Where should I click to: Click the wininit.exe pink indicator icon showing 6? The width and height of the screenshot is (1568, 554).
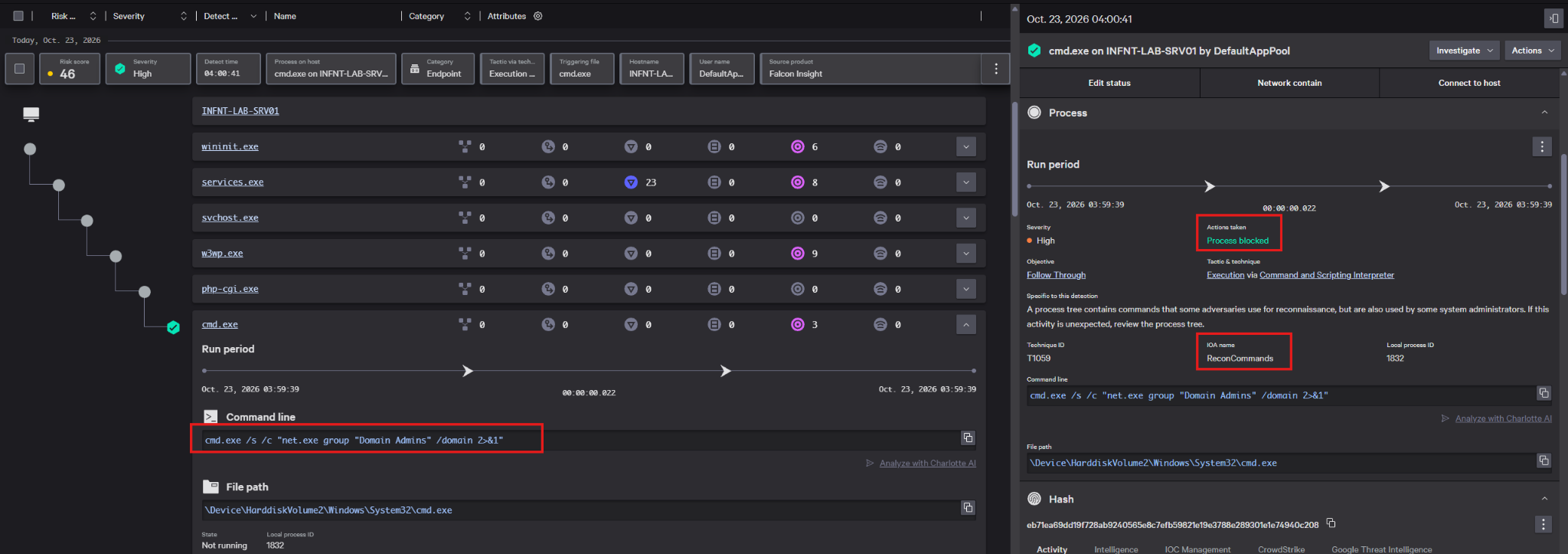point(798,146)
